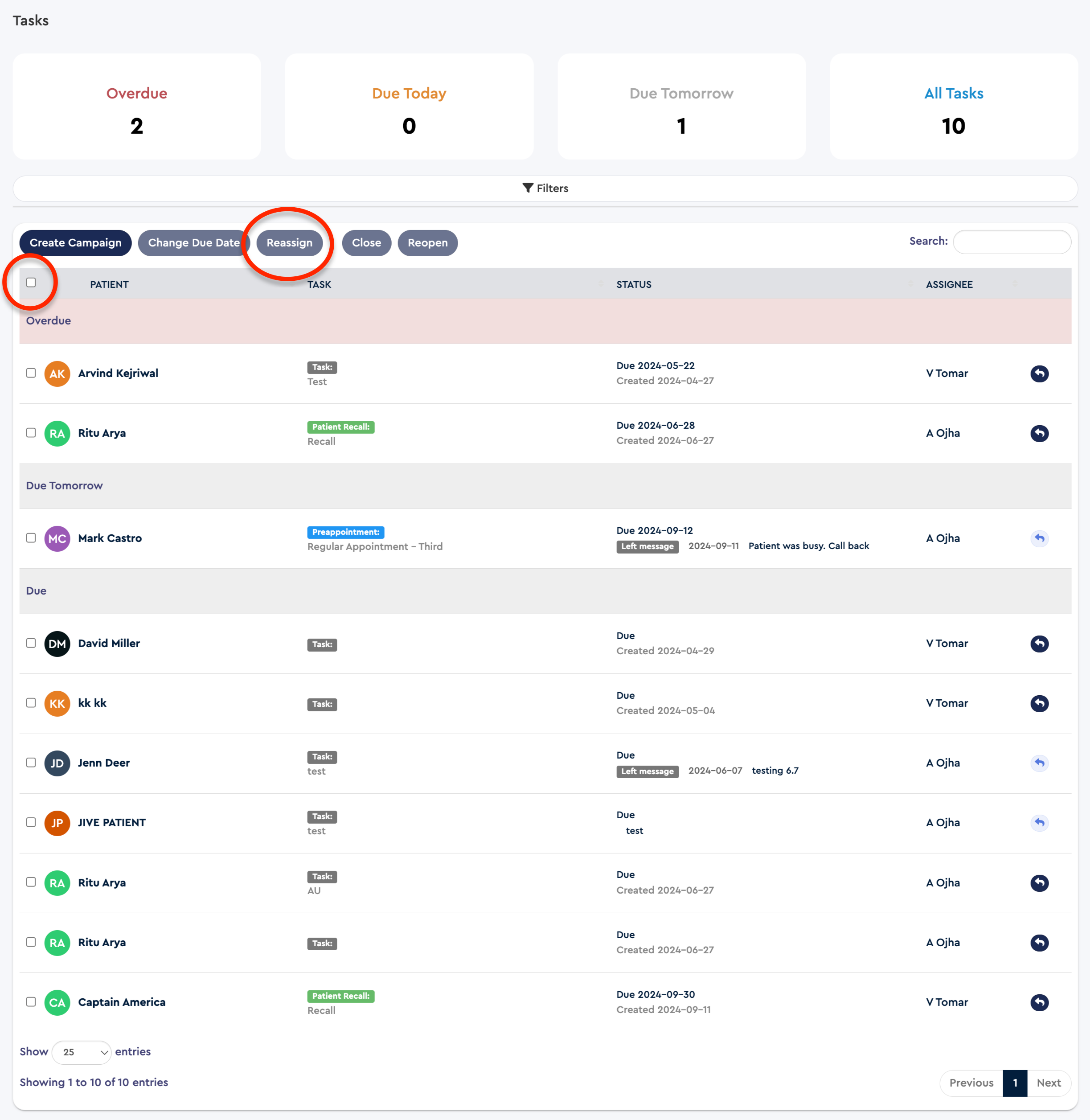Expand the Filters bar
This screenshot has width=1090, height=1120.
(545, 189)
